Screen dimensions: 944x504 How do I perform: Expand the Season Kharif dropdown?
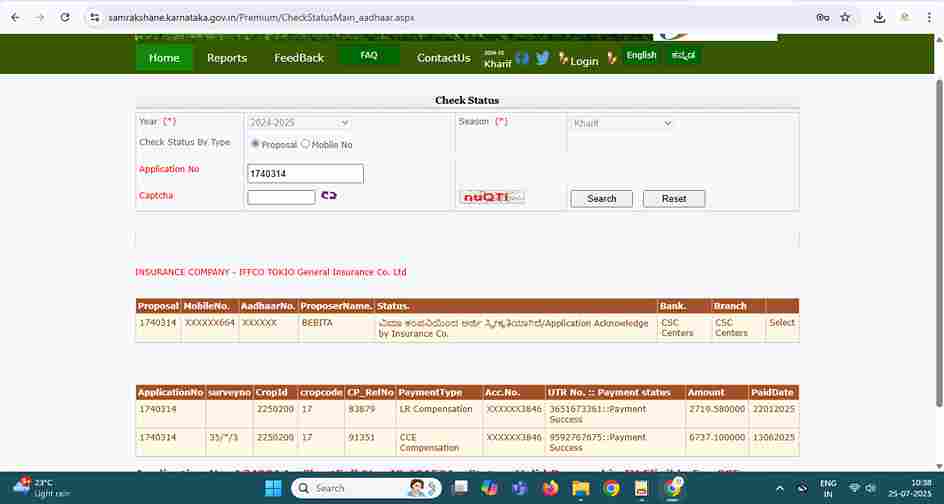[x=623, y=123]
